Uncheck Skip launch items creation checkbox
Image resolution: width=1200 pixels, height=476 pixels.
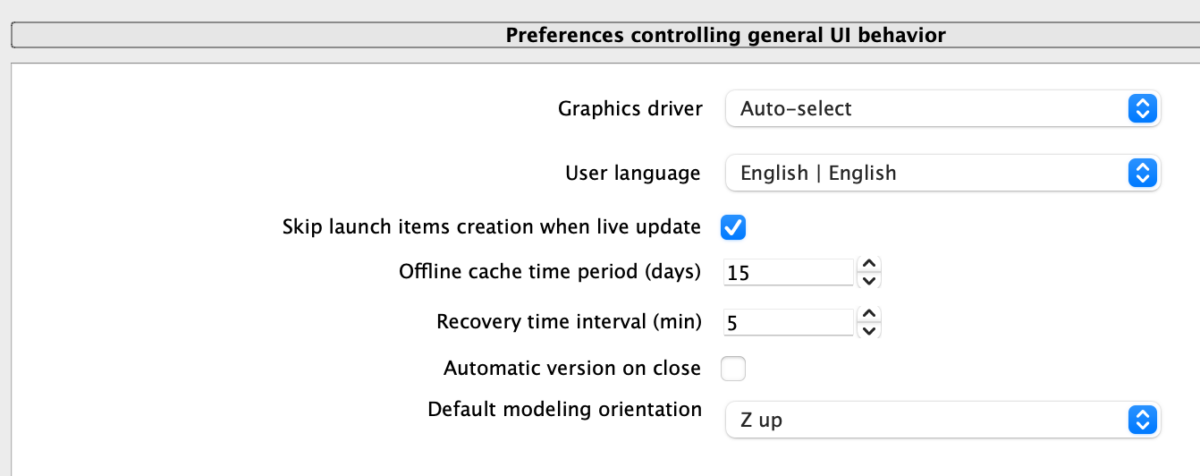(x=733, y=227)
